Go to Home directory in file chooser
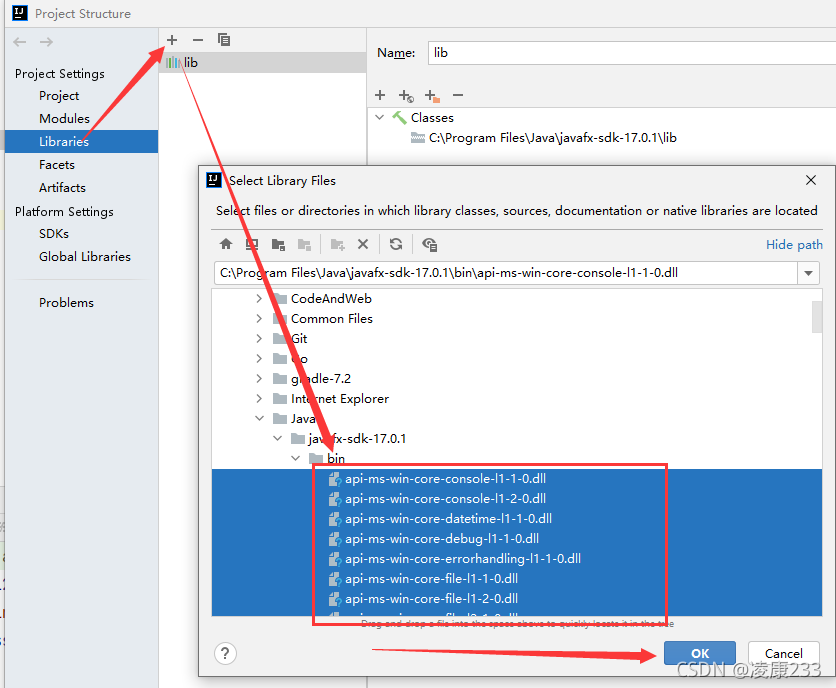836x688 pixels. click(x=226, y=244)
